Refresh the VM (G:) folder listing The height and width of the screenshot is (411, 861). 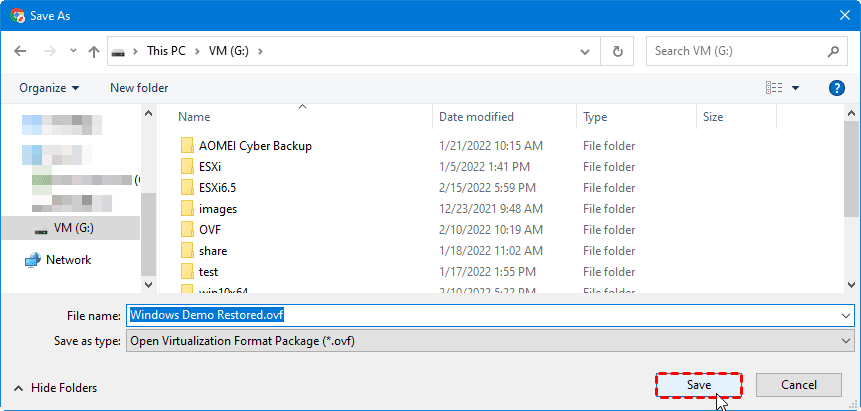pyautogui.click(x=618, y=51)
